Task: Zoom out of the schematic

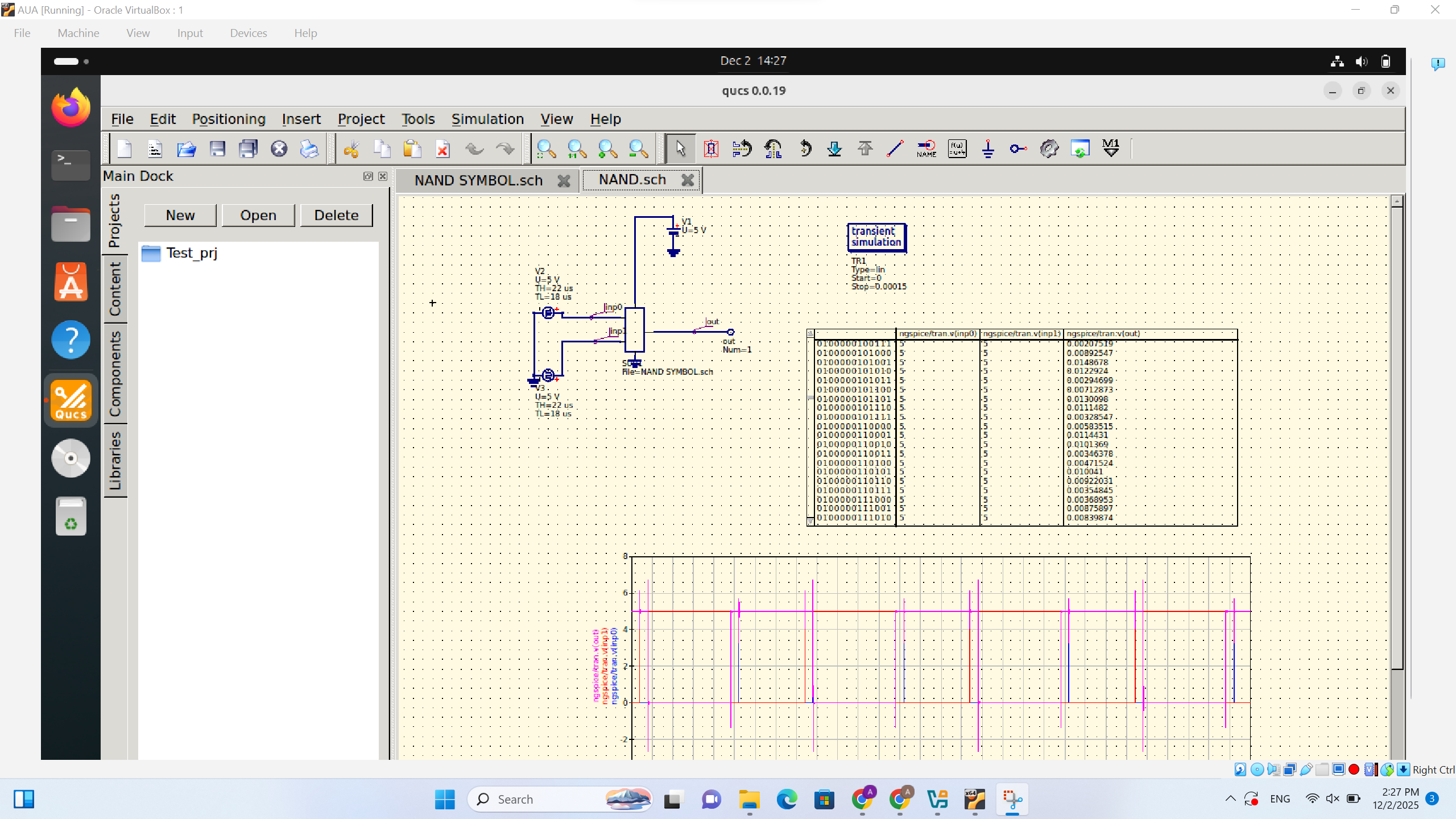Action: coord(639,149)
